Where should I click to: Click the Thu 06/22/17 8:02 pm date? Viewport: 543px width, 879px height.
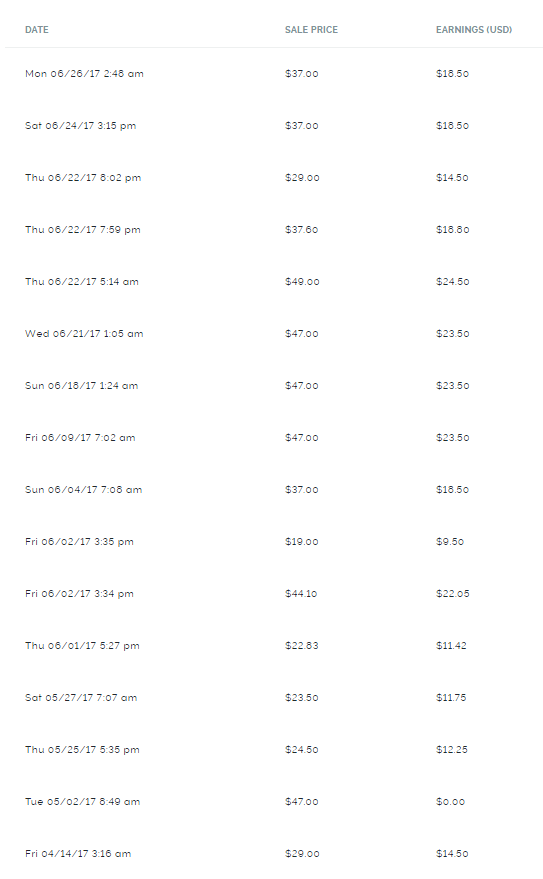tap(83, 178)
